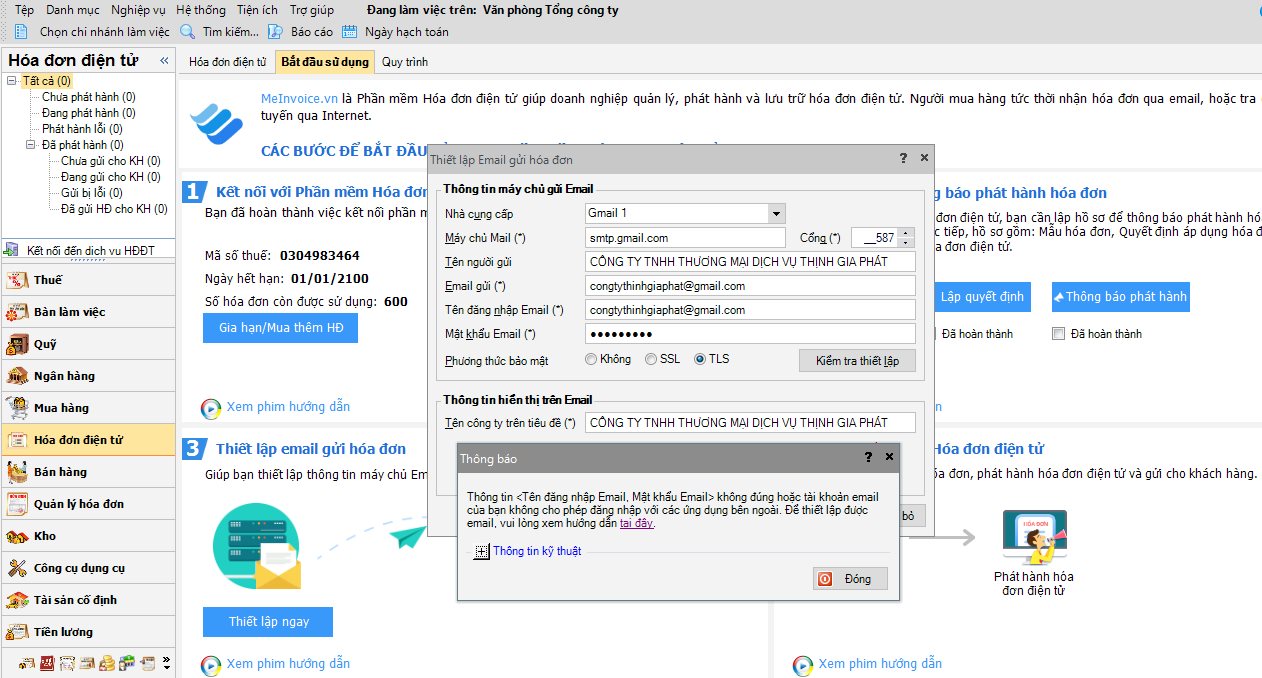Open the Báo cáo toolbar icon

click(x=274, y=32)
